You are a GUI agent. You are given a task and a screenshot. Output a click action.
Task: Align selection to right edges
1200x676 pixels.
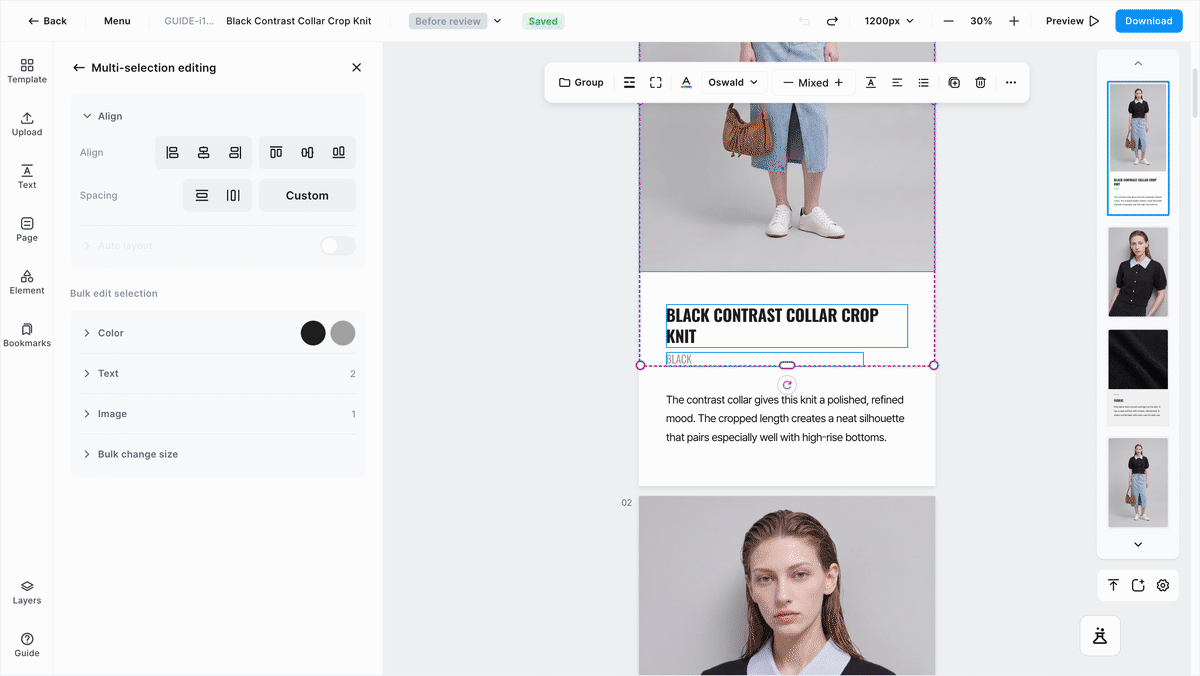pyautogui.click(x=235, y=153)
